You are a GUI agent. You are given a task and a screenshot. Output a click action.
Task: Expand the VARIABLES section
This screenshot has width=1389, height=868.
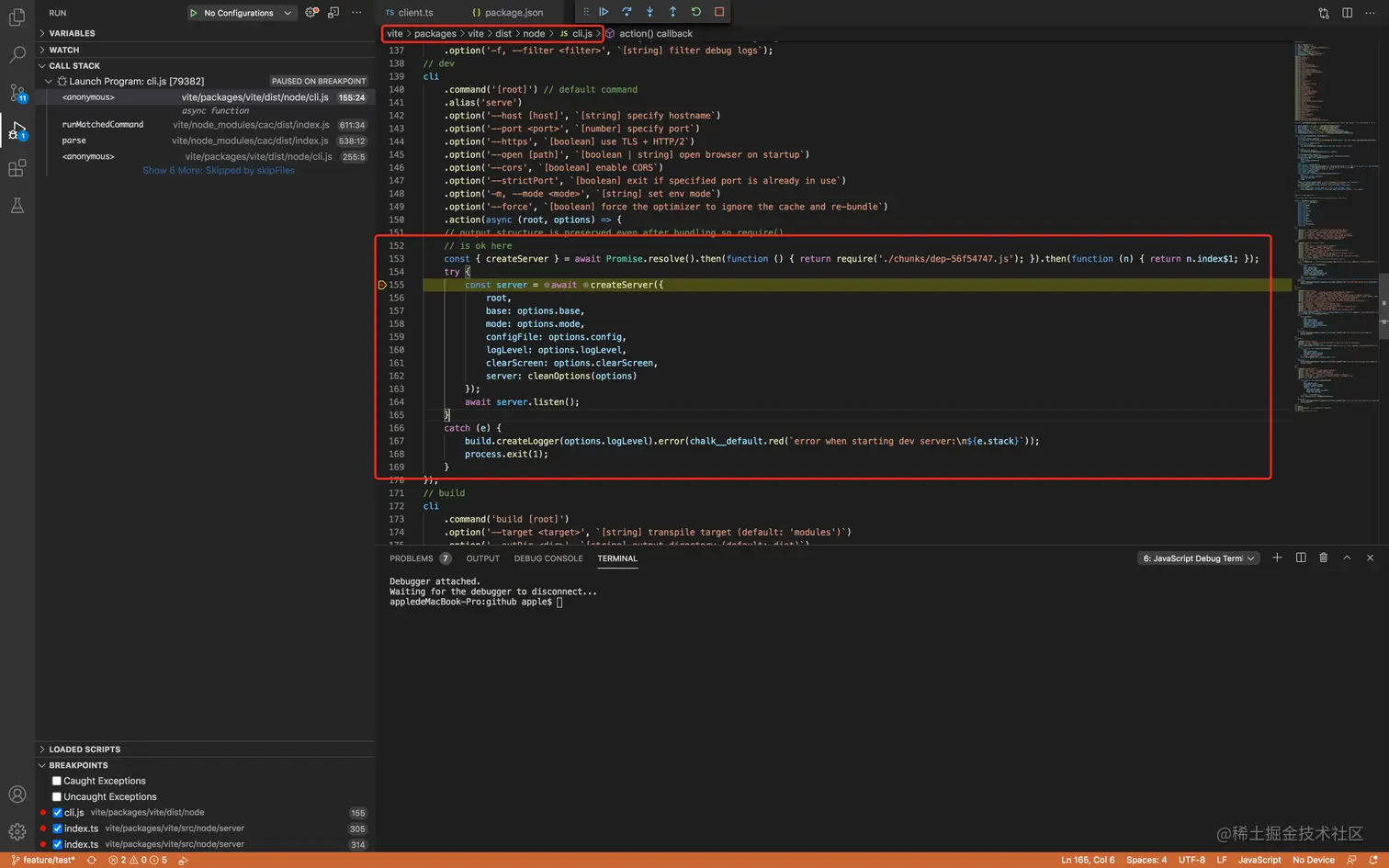pos(72,33)
